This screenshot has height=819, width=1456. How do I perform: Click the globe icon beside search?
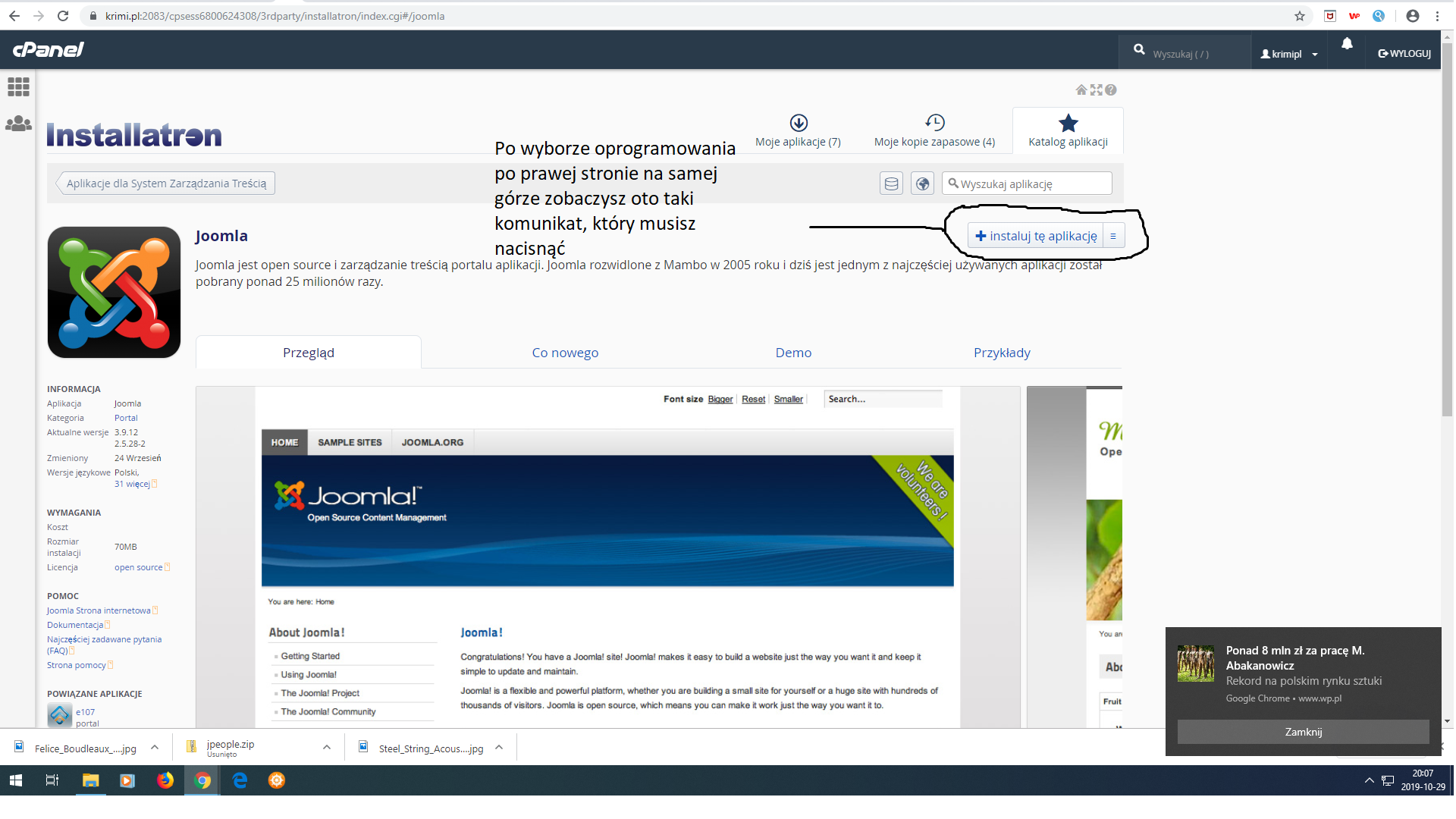click(x=922, y=184)
